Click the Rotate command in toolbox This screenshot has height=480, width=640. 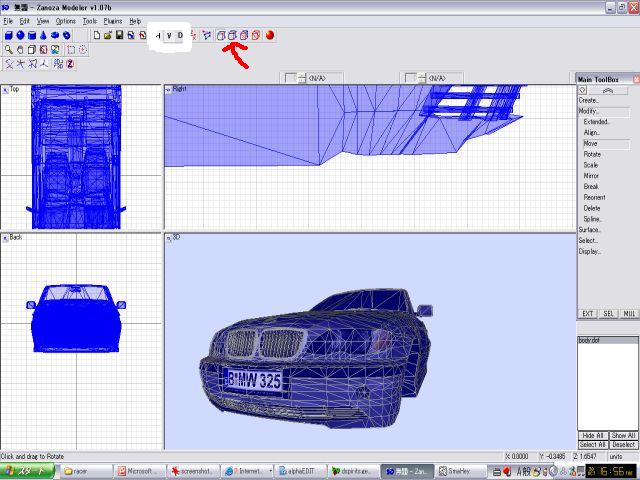pos(592,154)
